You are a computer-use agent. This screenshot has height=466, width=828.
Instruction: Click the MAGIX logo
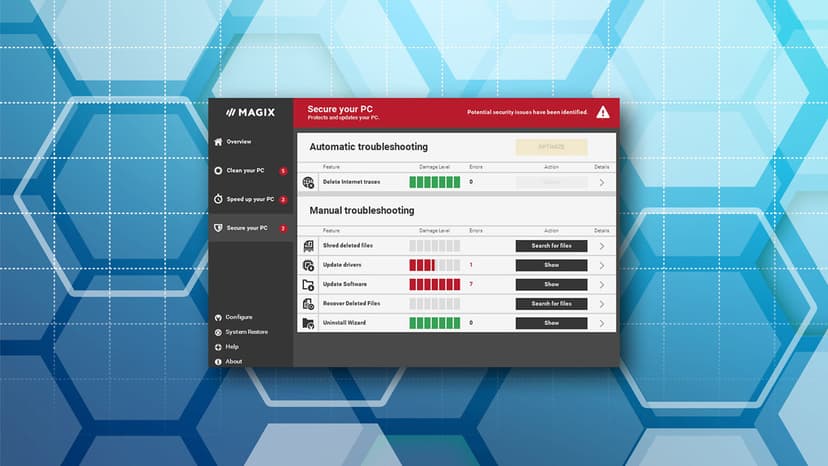click(x=250, y=113)
